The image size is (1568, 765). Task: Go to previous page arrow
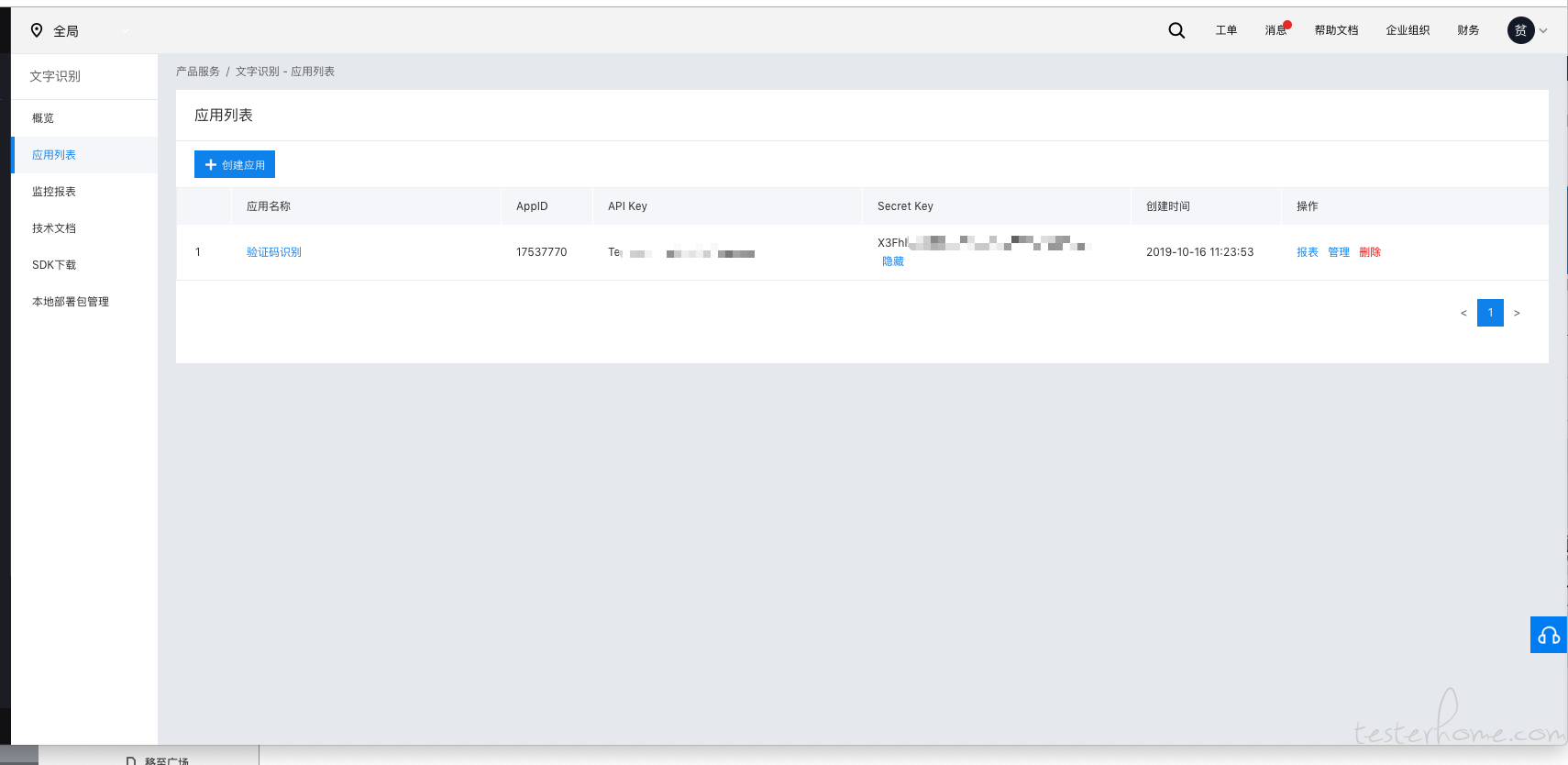(1463, 313)
